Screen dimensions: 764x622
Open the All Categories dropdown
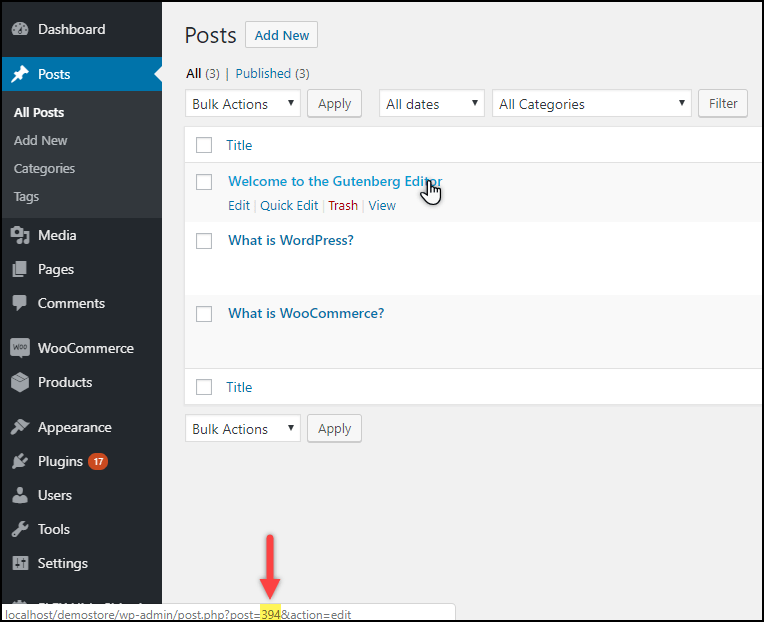pyautogui.click(x=592, y=103)
